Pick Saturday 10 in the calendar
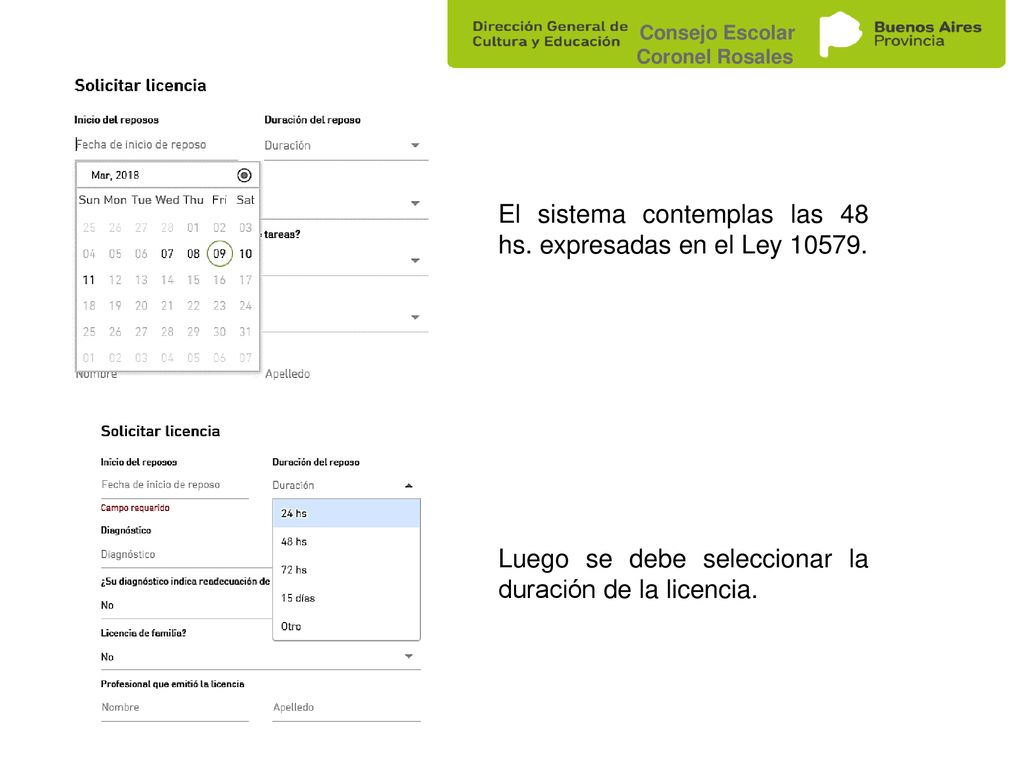1024x768 pixels. pos(246,253)
